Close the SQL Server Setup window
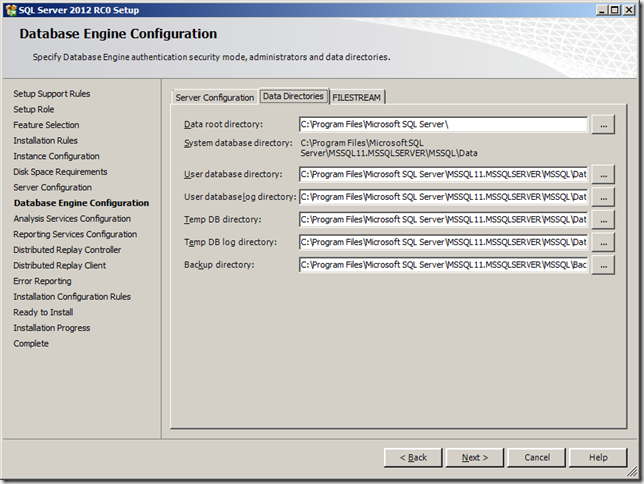The height and width of the screenshot is (484, 644). pos(629,10)
